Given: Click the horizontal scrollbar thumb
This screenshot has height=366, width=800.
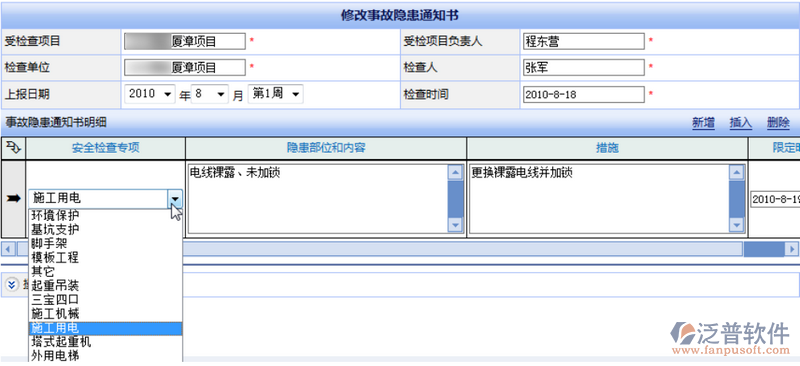Looking at the screenshot, I should (x=763, y=249).
